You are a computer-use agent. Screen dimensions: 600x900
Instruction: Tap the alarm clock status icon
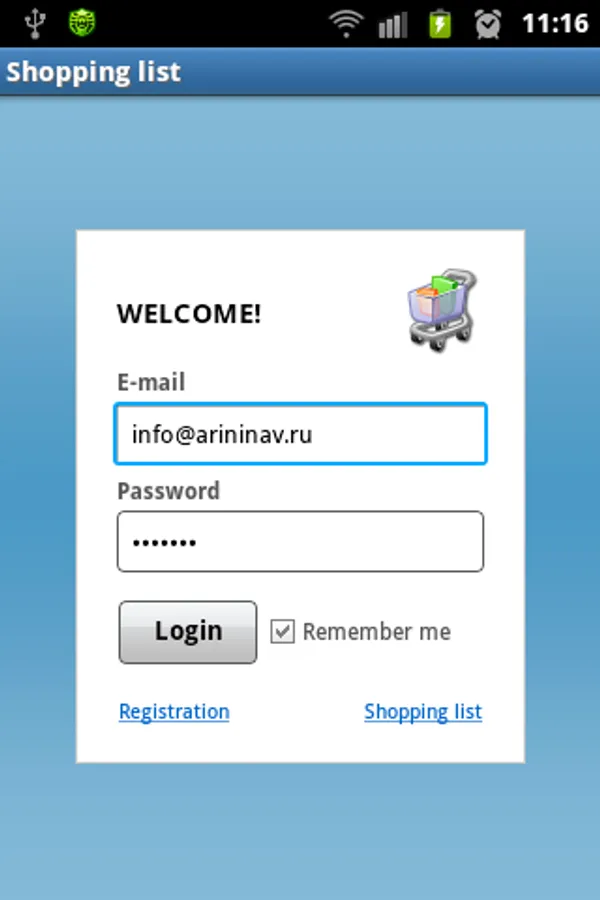pyautogui.click(x=487, y=24)
